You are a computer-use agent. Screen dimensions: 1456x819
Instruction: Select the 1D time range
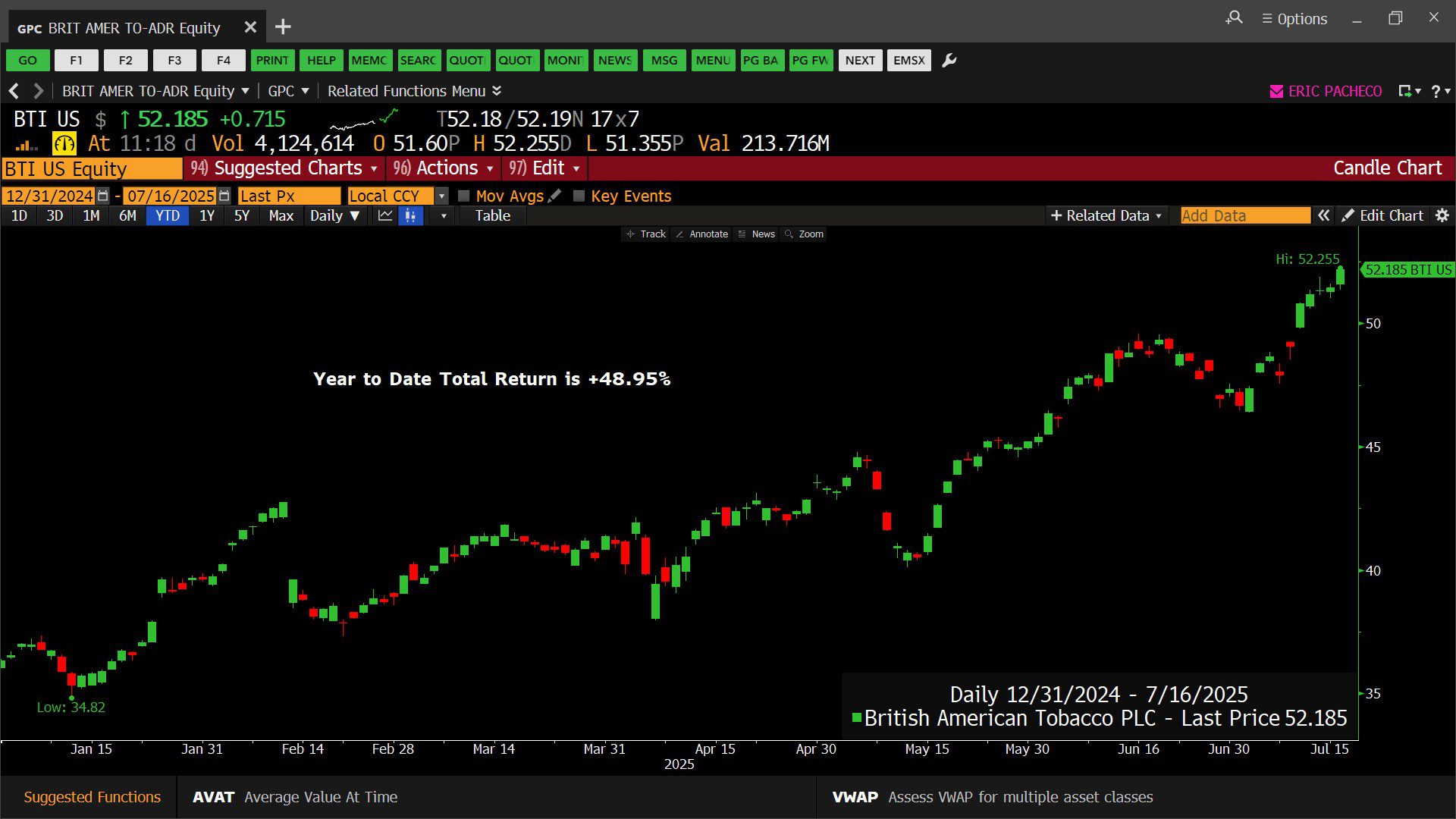pyautogui.click(x=19, y=216)
